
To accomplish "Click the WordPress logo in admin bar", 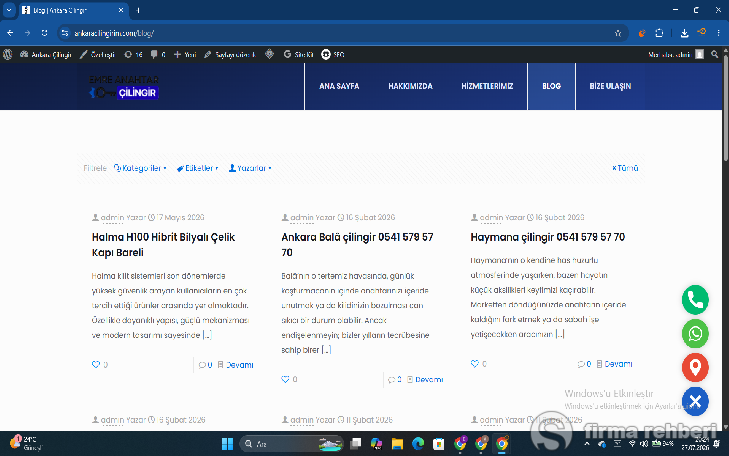I will click(7, 54).
